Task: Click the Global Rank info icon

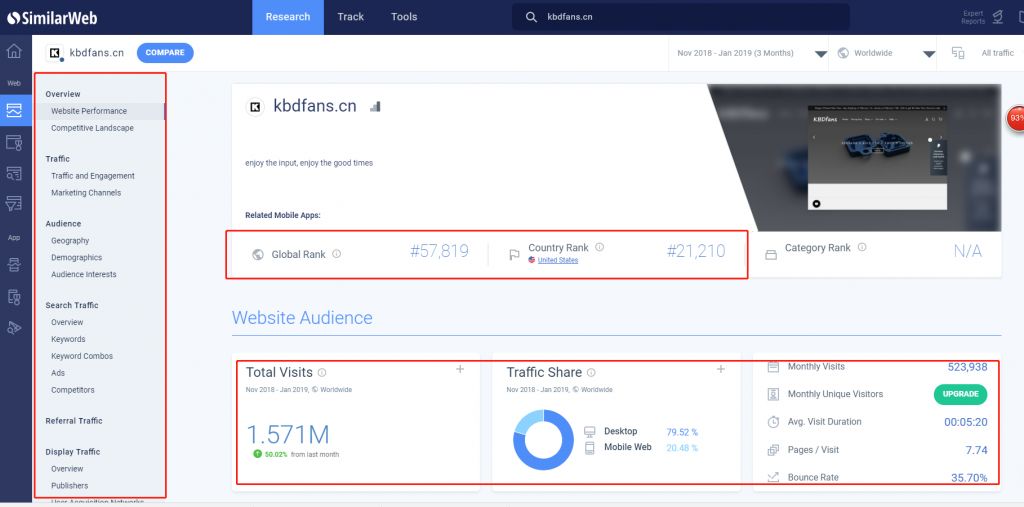Action: 336,254
